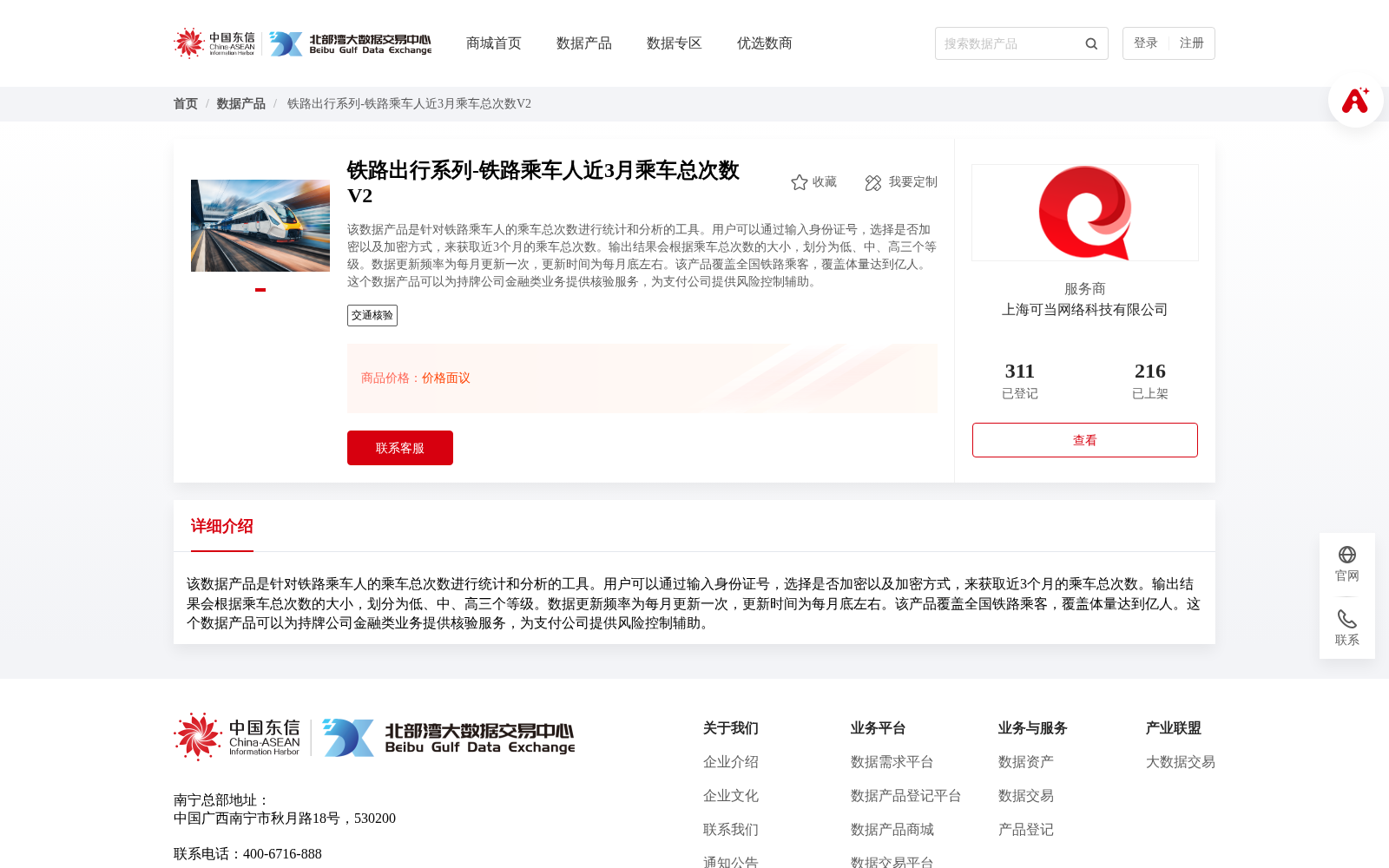
Task: Click the service provider red logo
Action: (x=1085, y=213)
